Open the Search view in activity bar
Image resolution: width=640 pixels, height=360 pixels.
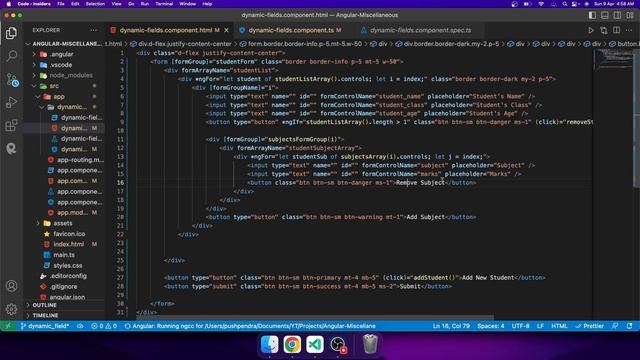tap(11, 56)
